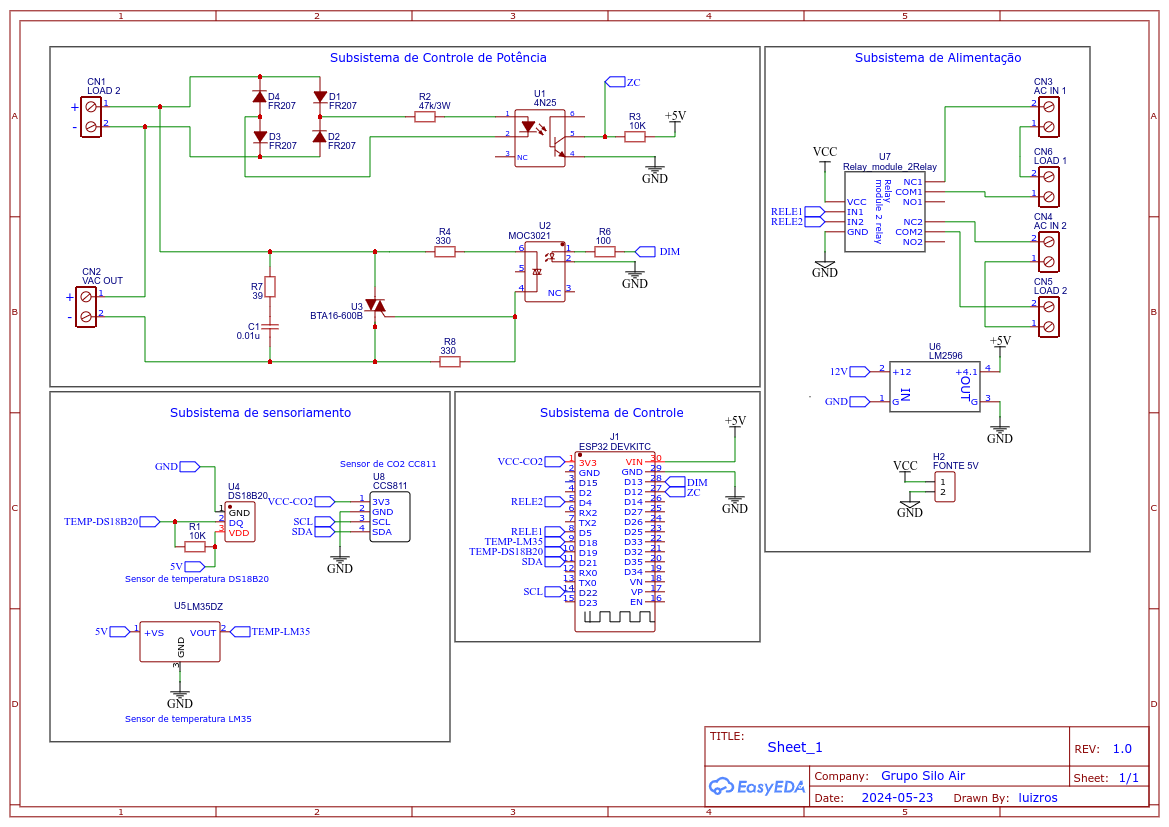Click the D4 FR207 diode symbol
1169x827 pixels.
point(259,97)
